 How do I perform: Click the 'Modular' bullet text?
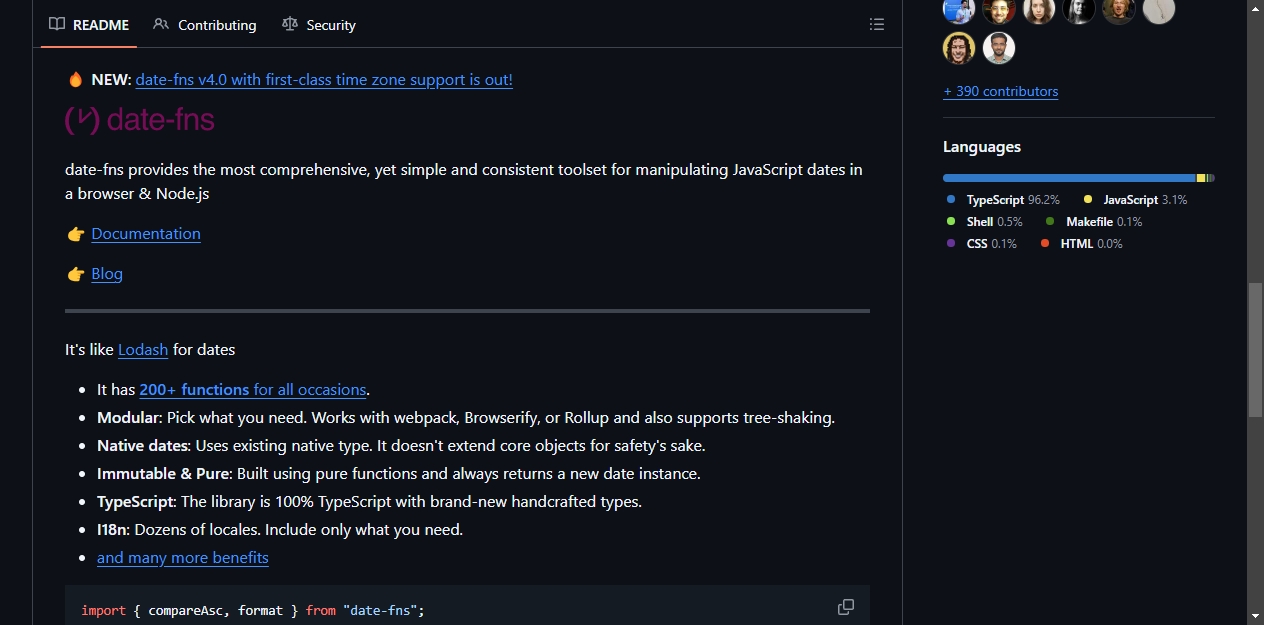click(465, 417)
